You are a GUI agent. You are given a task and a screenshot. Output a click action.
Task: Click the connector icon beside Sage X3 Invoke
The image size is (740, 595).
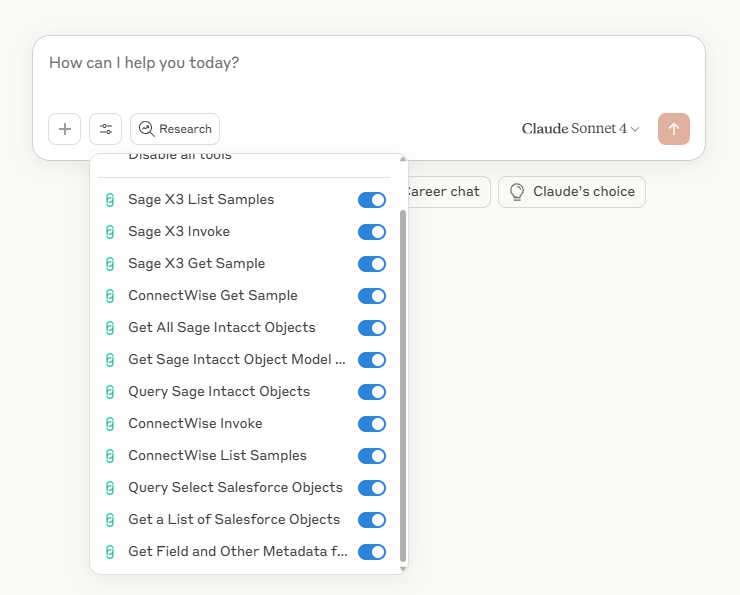pyautogui.click(x=110, y=232)
